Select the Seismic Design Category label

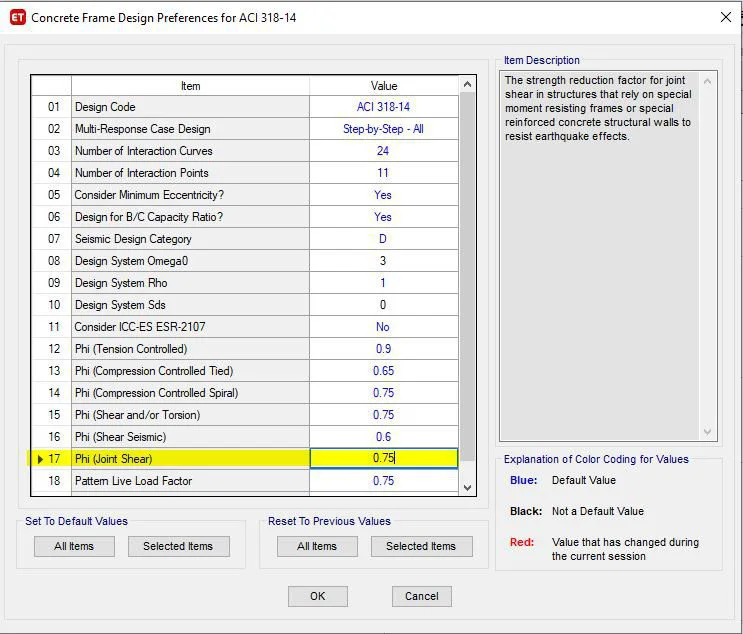click(x=133, y=239)
